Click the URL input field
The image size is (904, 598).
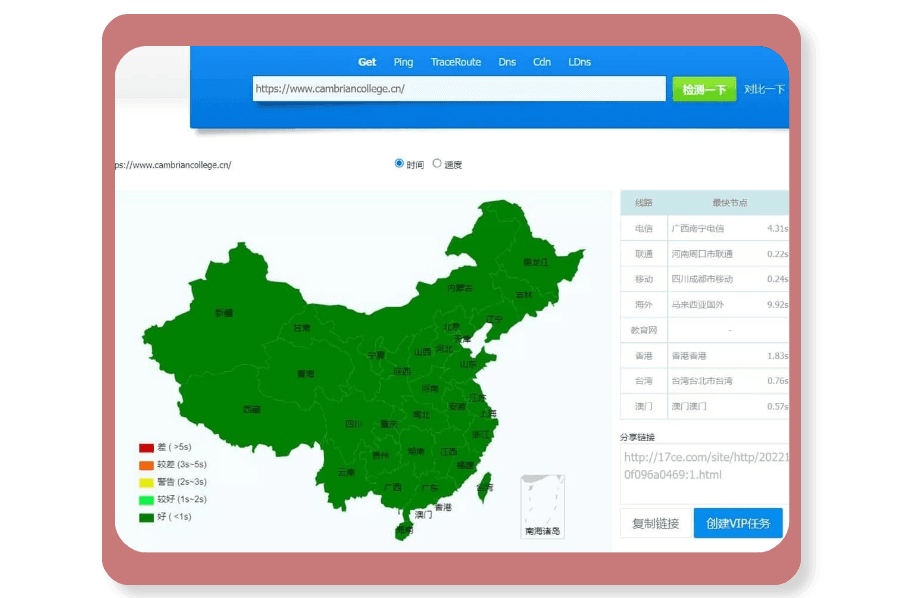pos(458,89)
